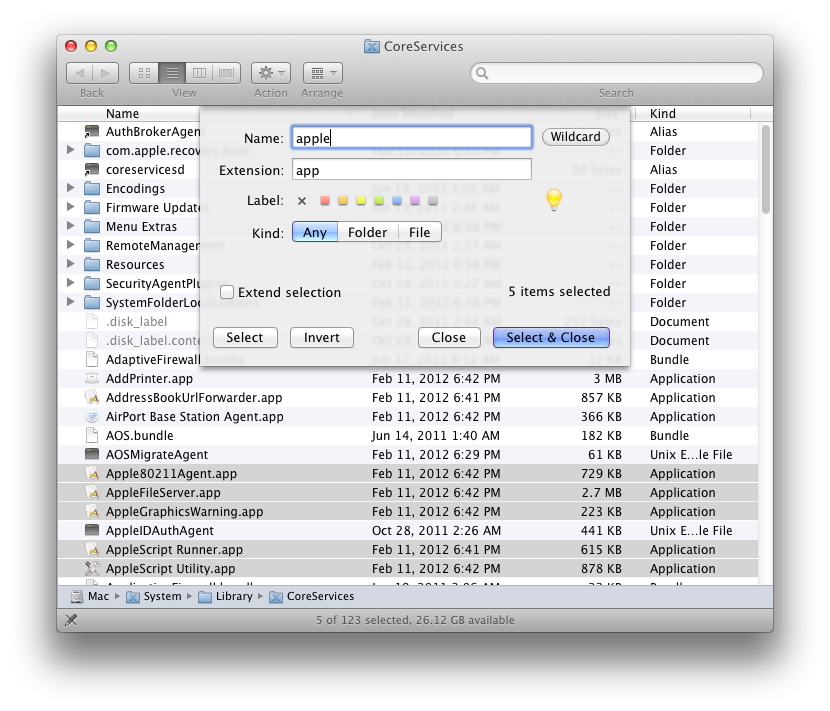Select Folder in the Kind selector
Image resolution: width=830 pixels, height=711 pixels.
(x=368, y=231)
